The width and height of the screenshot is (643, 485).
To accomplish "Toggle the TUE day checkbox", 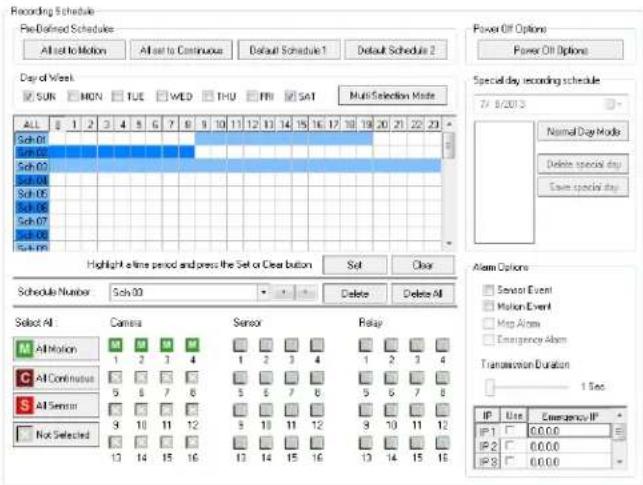I will point(117,96).
